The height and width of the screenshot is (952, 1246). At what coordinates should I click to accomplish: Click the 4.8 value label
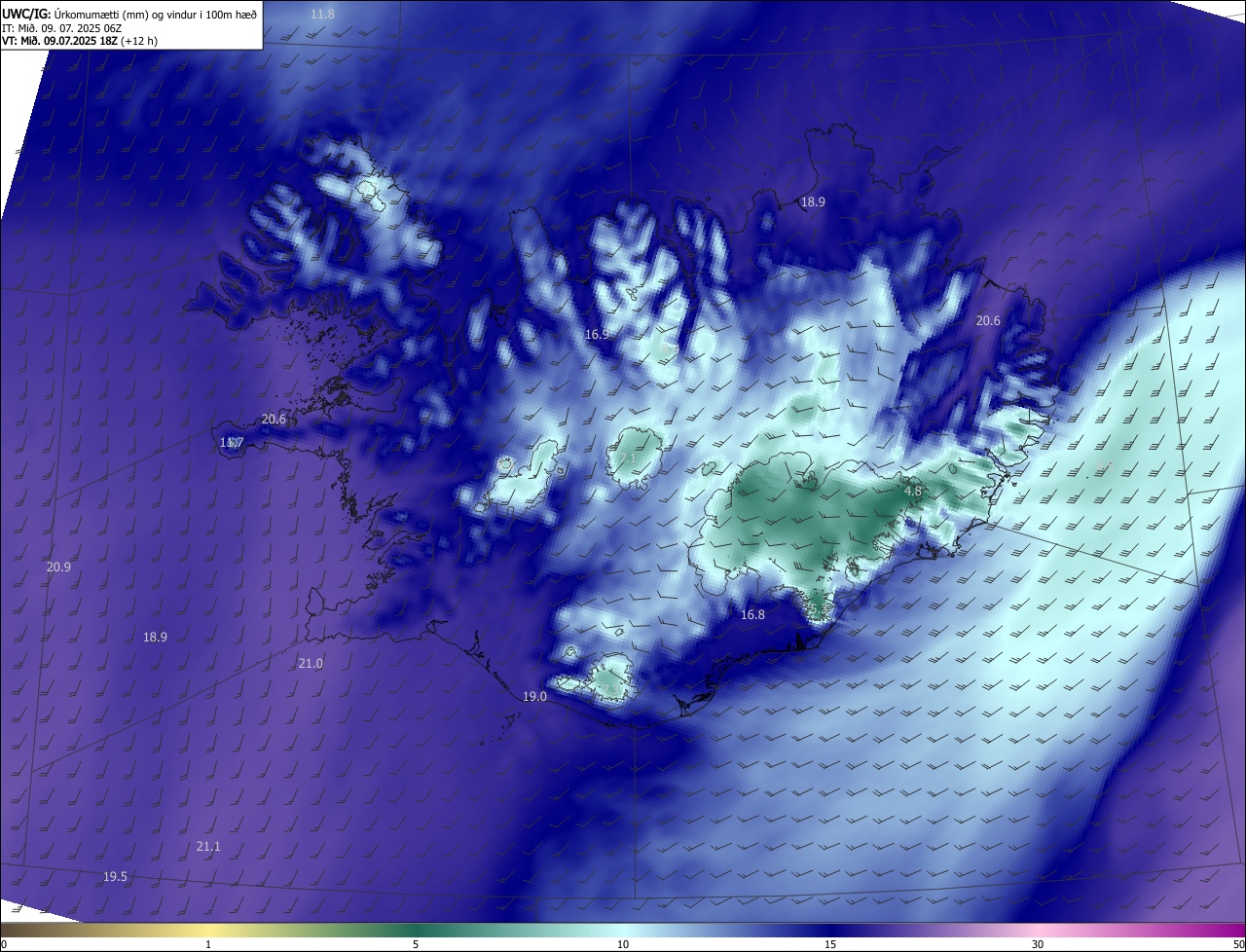913,492
